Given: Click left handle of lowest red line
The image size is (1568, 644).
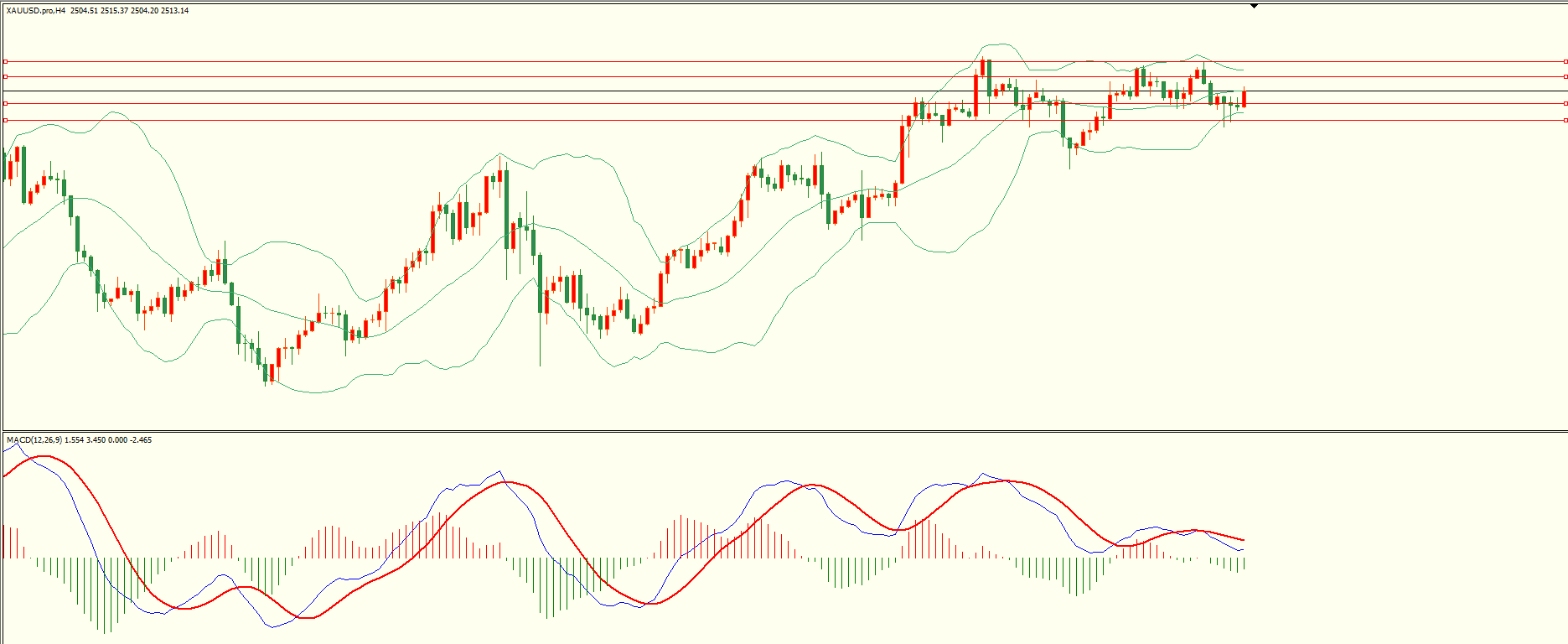Looking at the screenshot, I should [x=5, y=120].
